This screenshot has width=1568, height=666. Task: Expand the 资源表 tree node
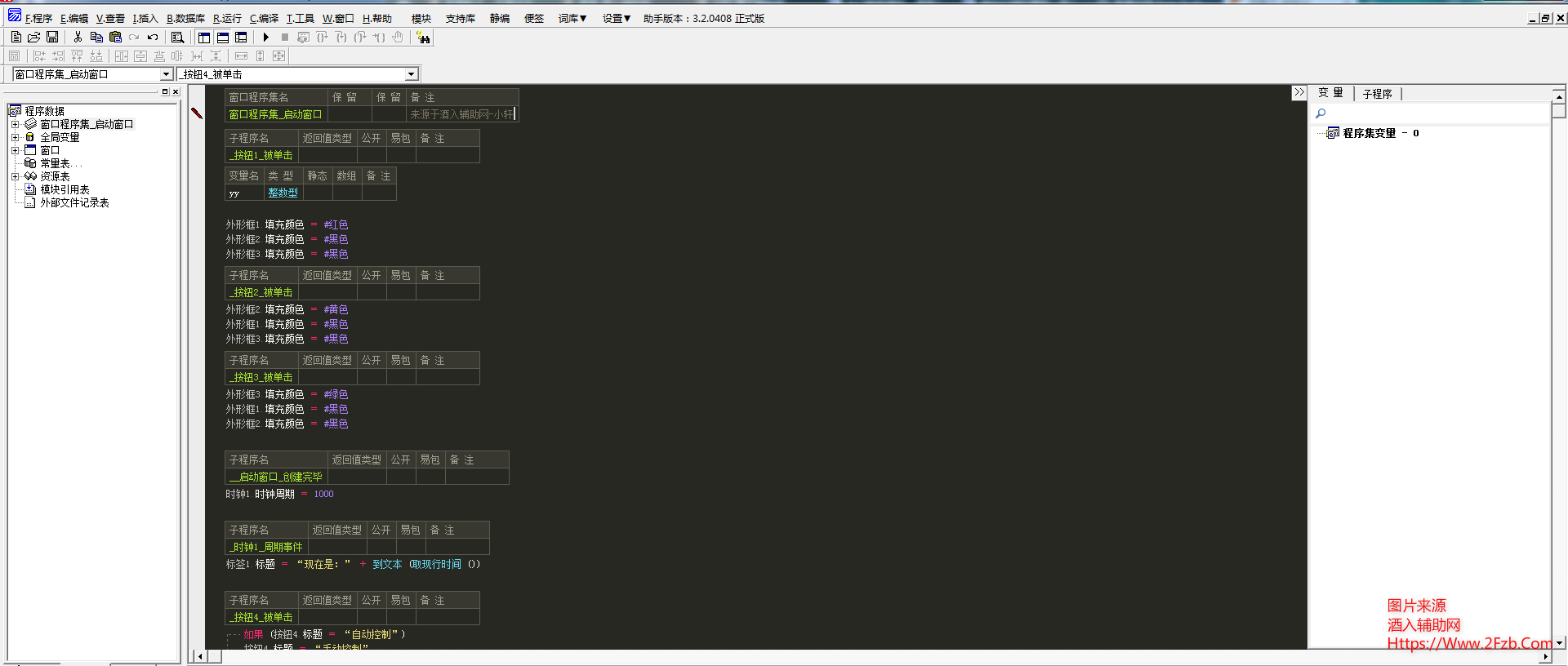click(15, 176)
